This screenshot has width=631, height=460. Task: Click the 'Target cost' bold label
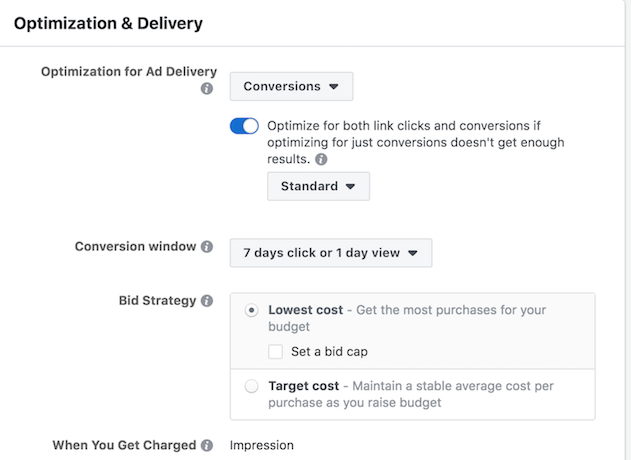click(304, 386)
